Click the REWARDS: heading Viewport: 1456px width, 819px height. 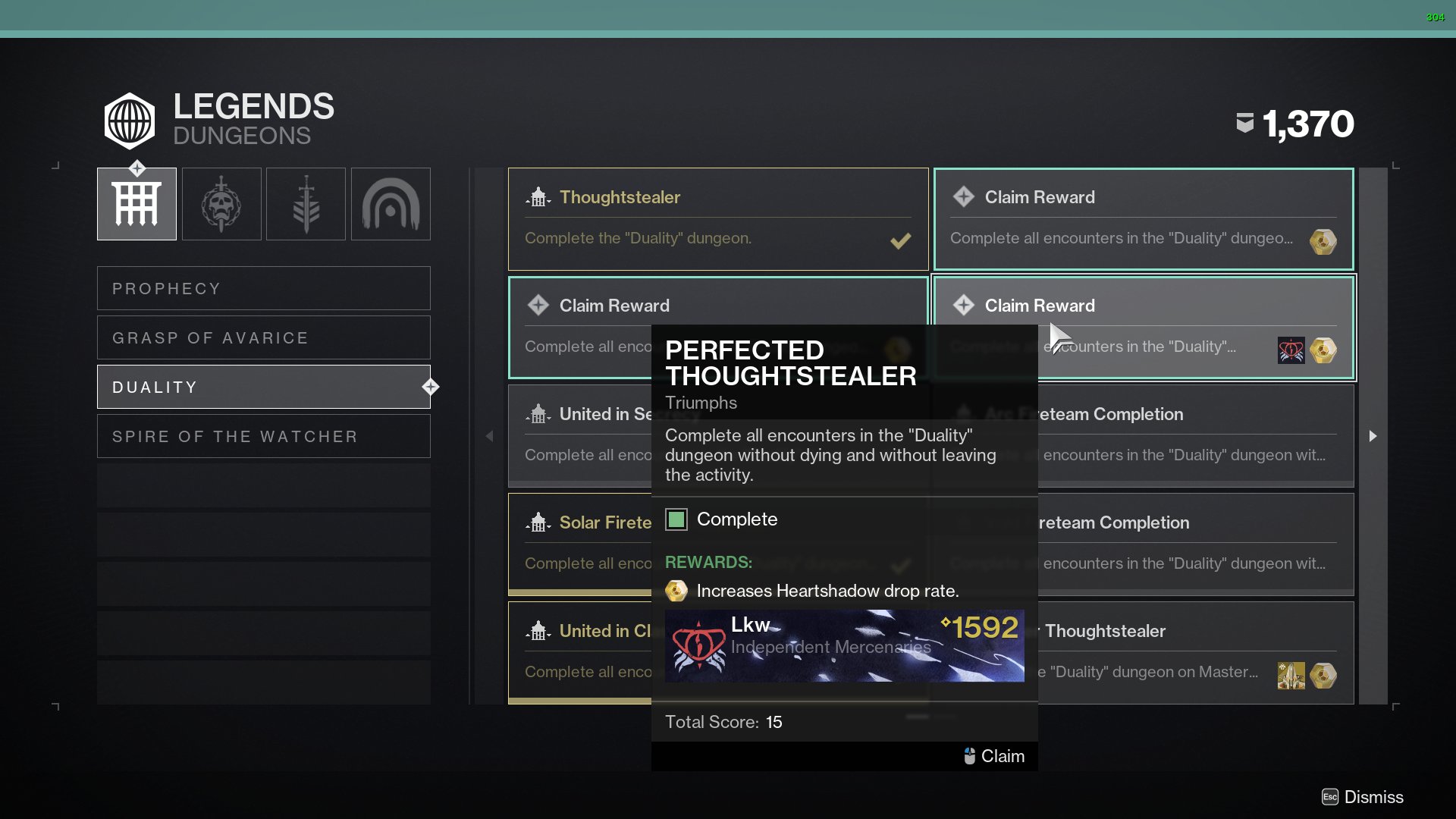click(x=708, y=562)
